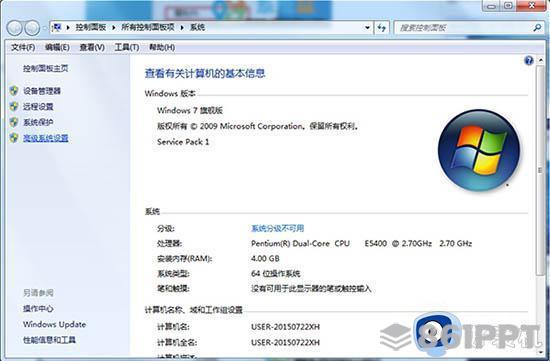Expand the address bar history dropdown arrow
Viewport: 550px width, 361px height.
tap(367, 27)
